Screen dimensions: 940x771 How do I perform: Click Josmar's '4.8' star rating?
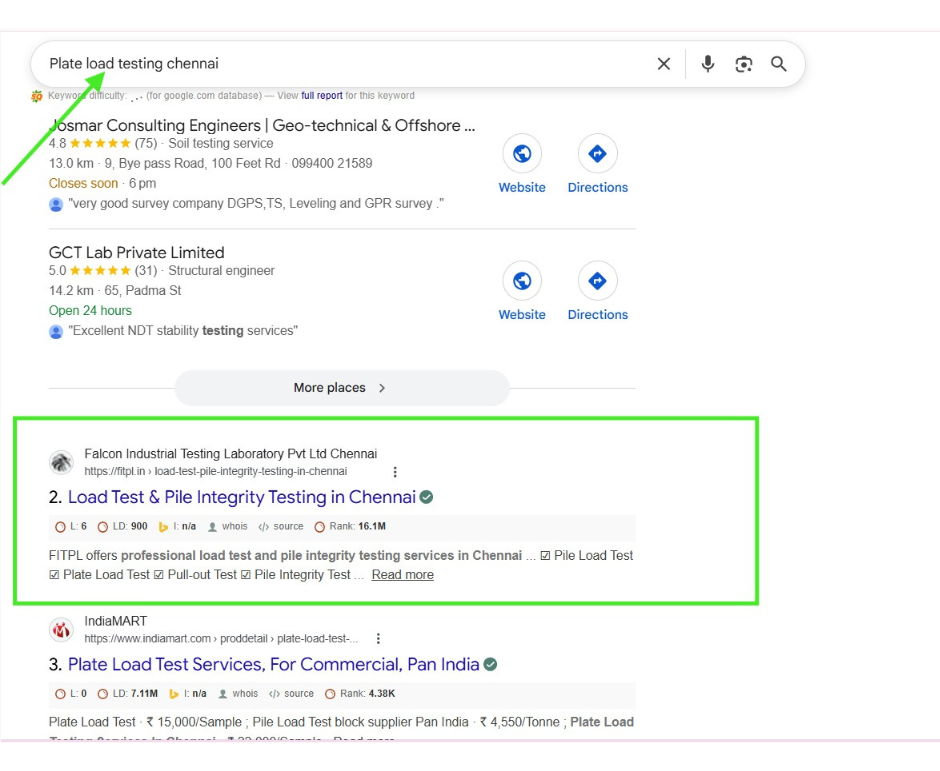click(90, 143)
